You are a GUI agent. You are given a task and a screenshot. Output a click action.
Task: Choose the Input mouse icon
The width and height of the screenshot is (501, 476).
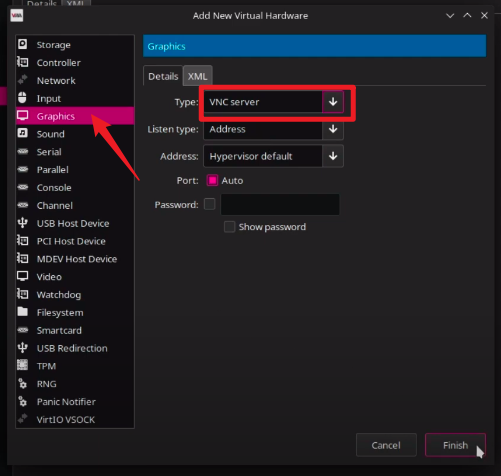click(x=22, y=98)
